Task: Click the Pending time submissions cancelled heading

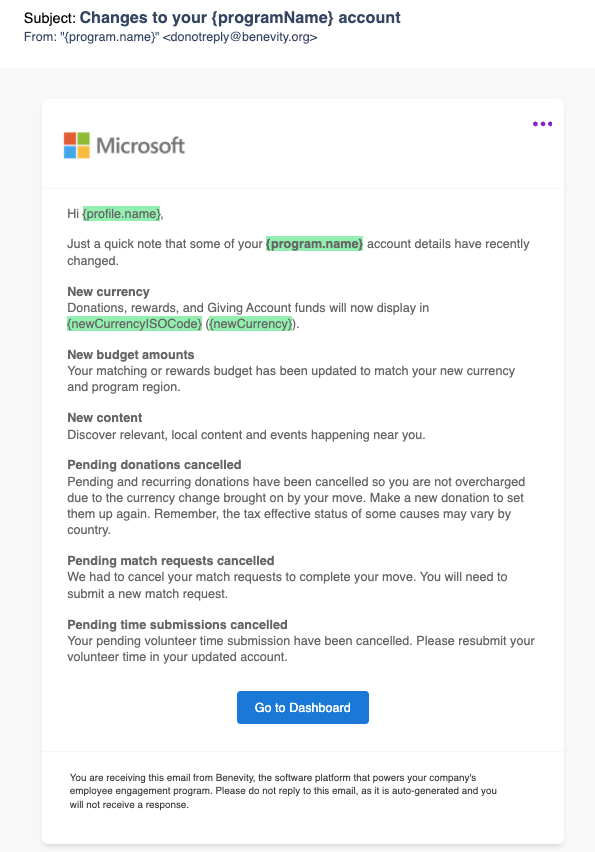Action: (177, 625)
